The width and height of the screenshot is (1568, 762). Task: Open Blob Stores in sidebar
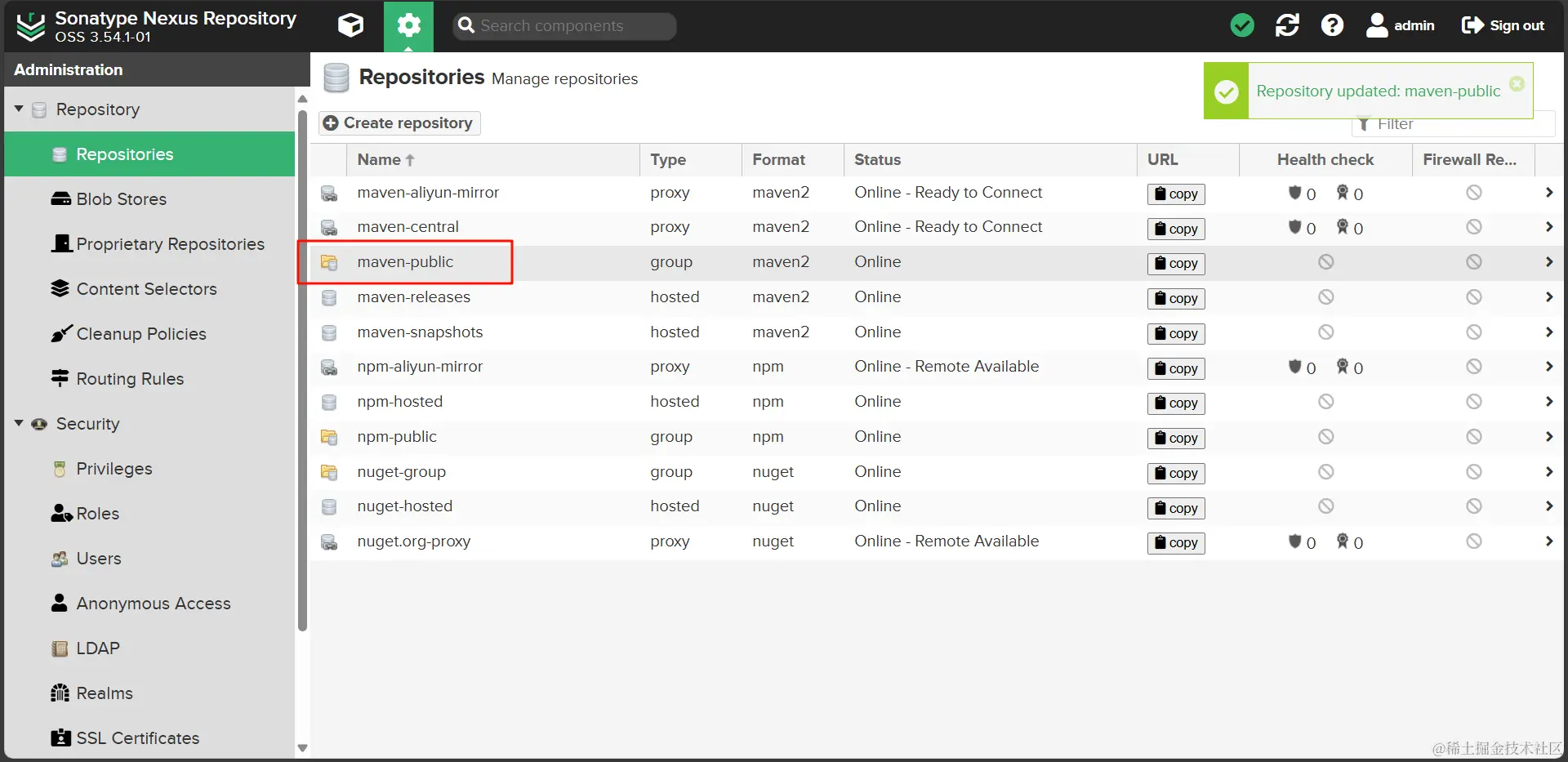pos(121,199)
